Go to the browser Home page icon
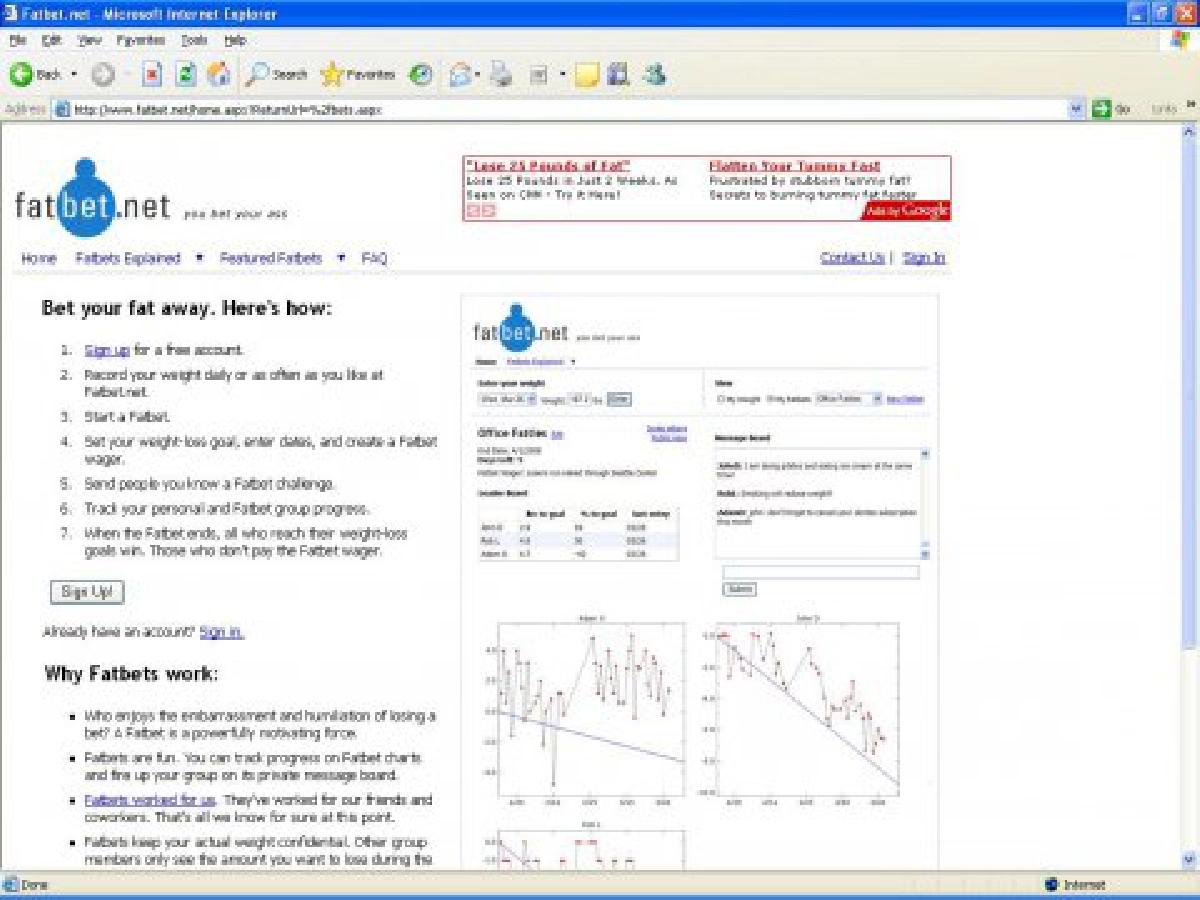The image size is (1200, 900). click(218, 74)
